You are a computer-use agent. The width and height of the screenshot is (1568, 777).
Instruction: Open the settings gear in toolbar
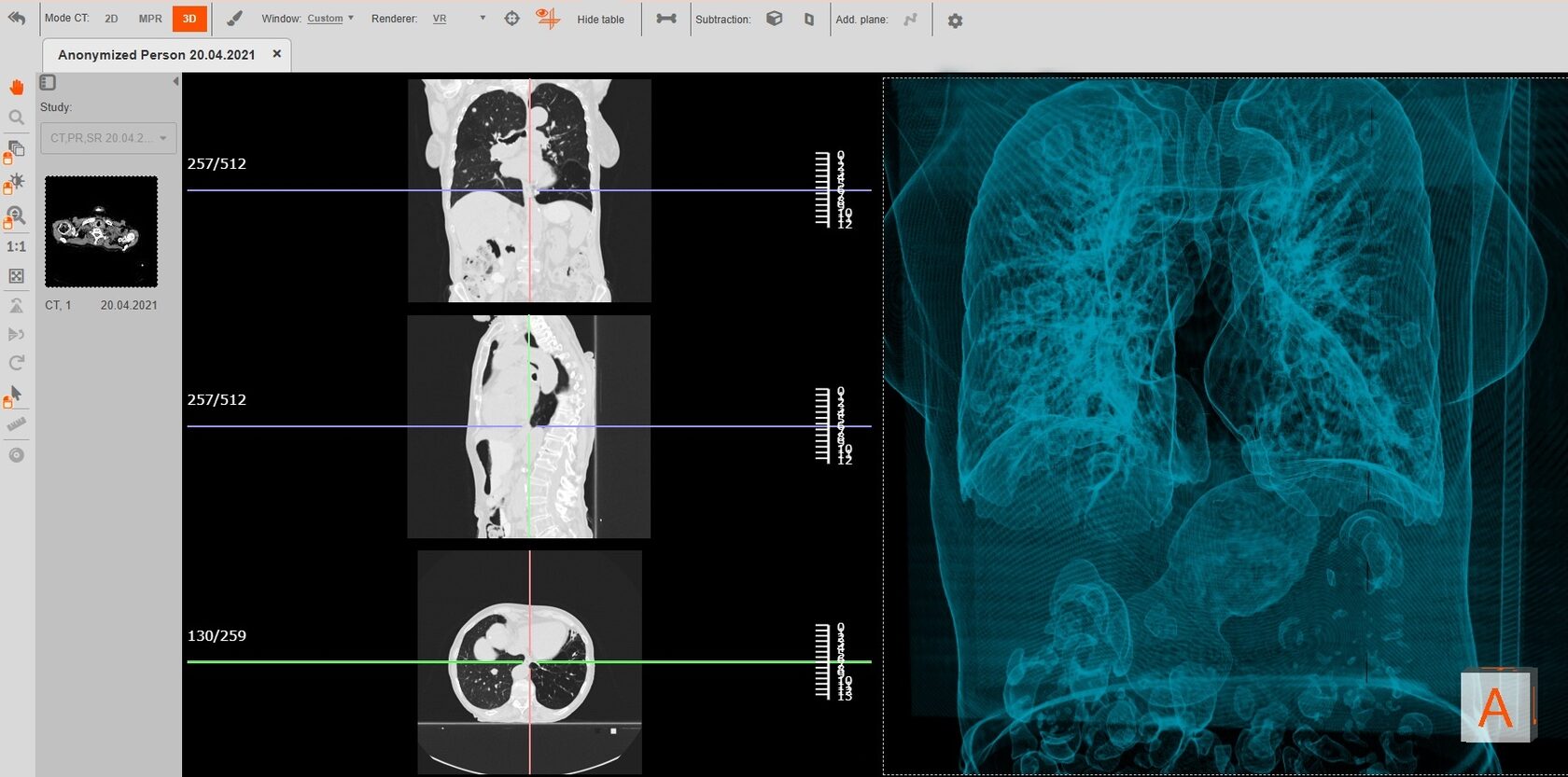pos(955,21)
